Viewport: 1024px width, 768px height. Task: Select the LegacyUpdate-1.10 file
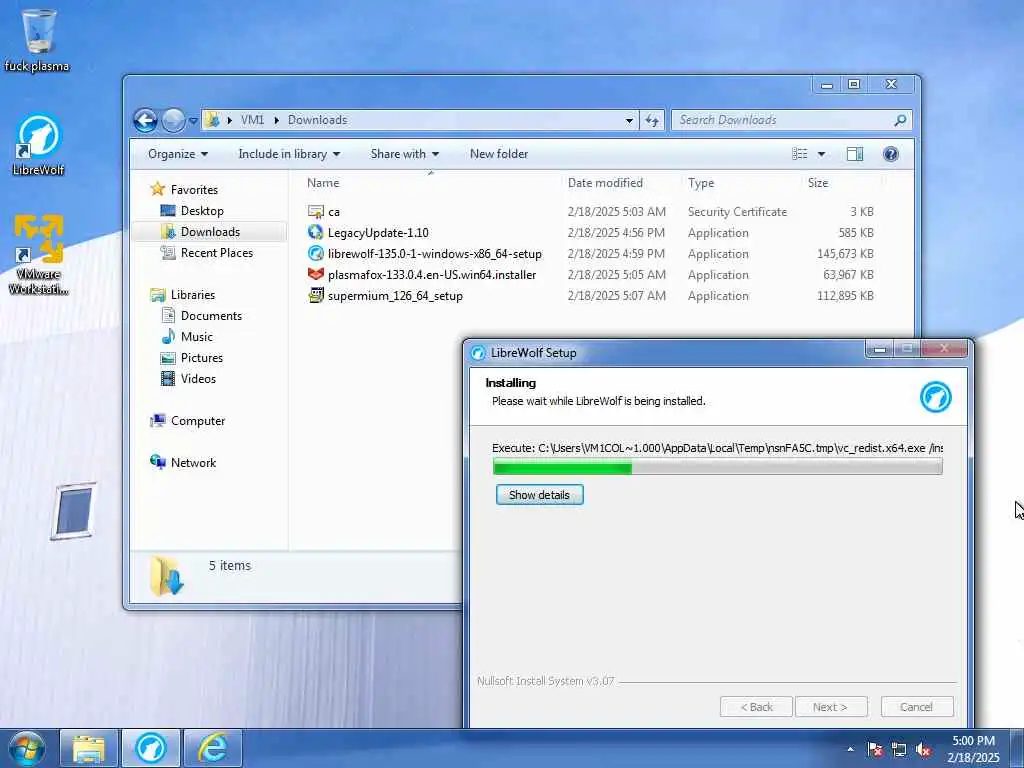pyautogui.click(x=590, y=232)
